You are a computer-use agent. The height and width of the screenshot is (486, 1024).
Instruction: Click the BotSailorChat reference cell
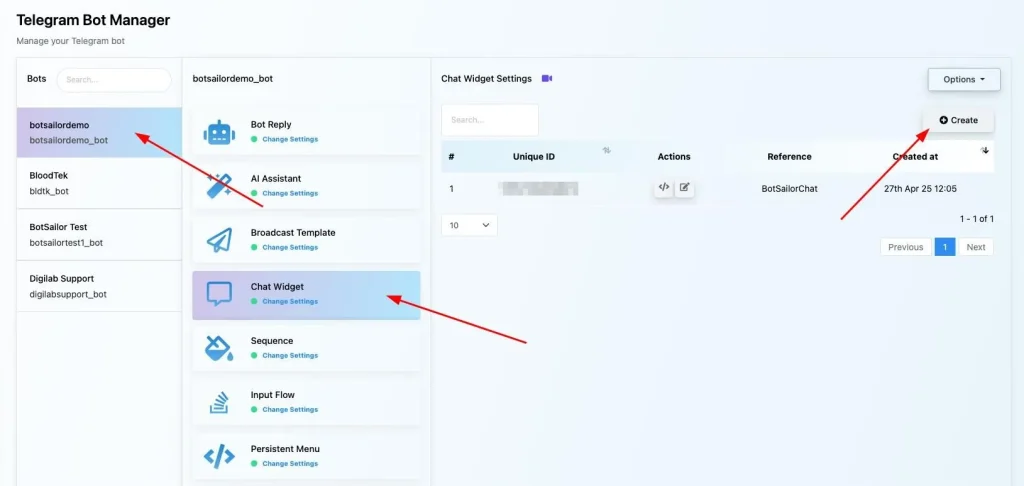point(790,188)
